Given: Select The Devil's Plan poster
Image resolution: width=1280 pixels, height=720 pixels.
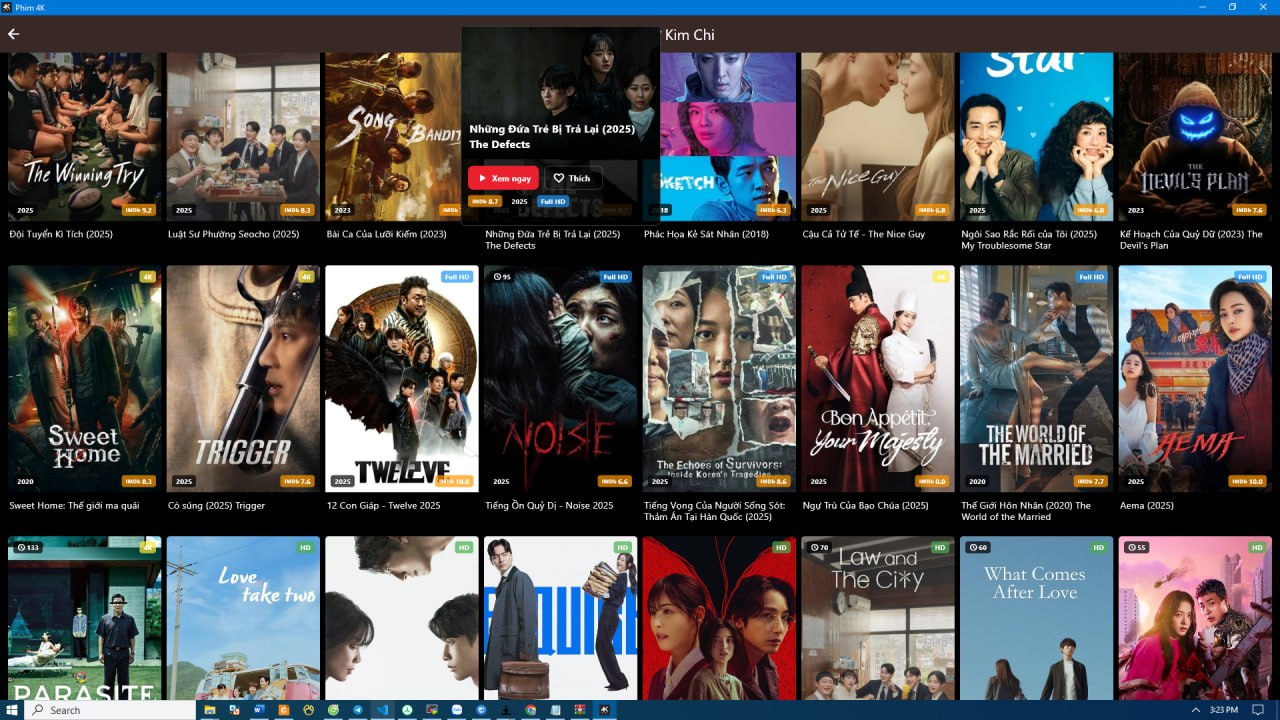Looking at the screenshot, I should [x=1194, y=136].
